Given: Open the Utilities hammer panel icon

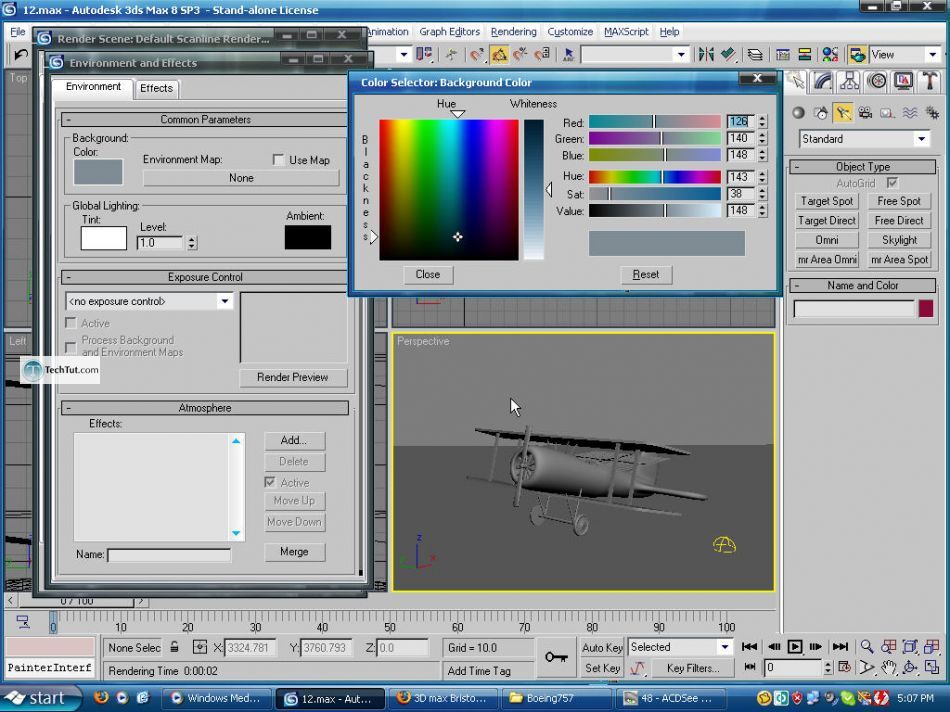Looking at the screenshot, I should click(x=930, y=81).
